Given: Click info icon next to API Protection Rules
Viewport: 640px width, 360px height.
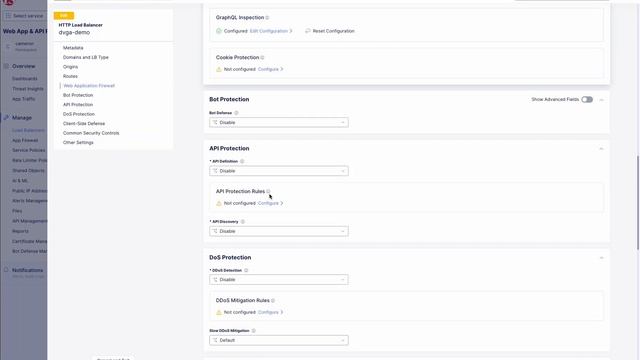Looking at the screenshot, I should click(x=268, y=191).
